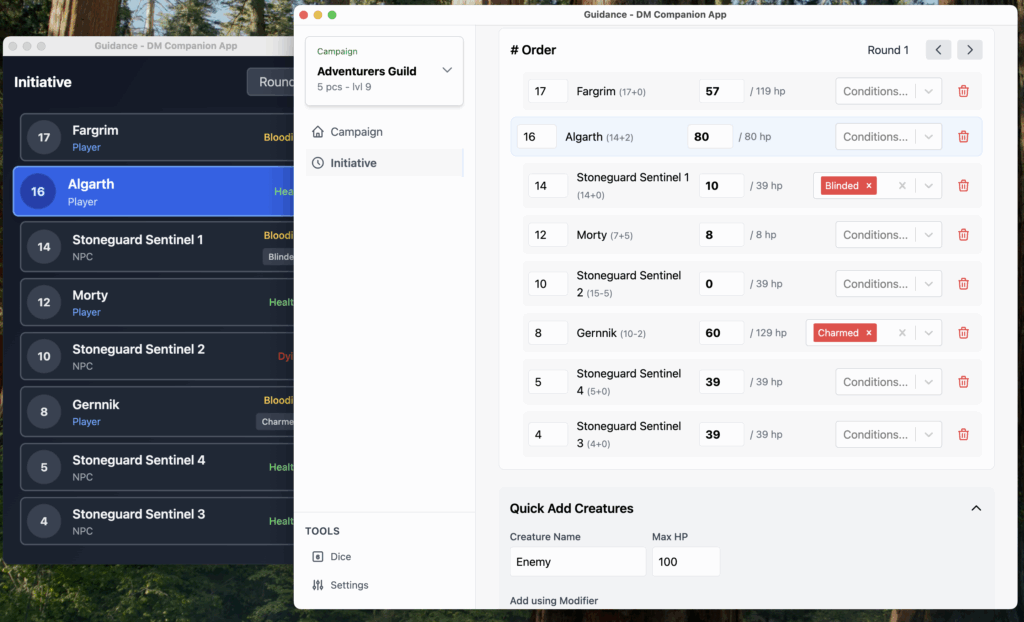Open Algarth's Conditions dropdown
Viewport: 1024px width, 622px height.
click(888, 137)
